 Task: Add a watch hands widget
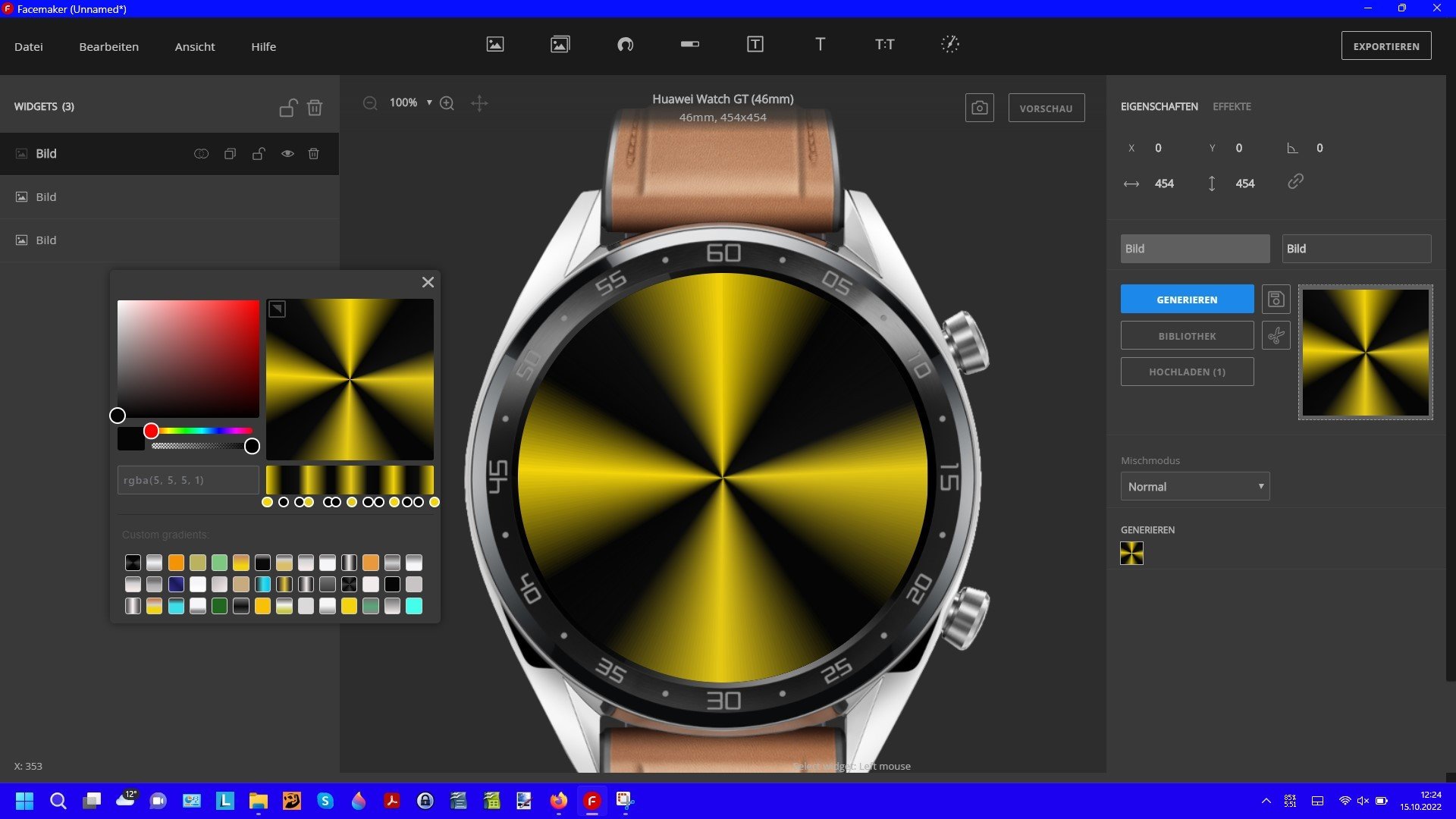[x=950, y=45]
